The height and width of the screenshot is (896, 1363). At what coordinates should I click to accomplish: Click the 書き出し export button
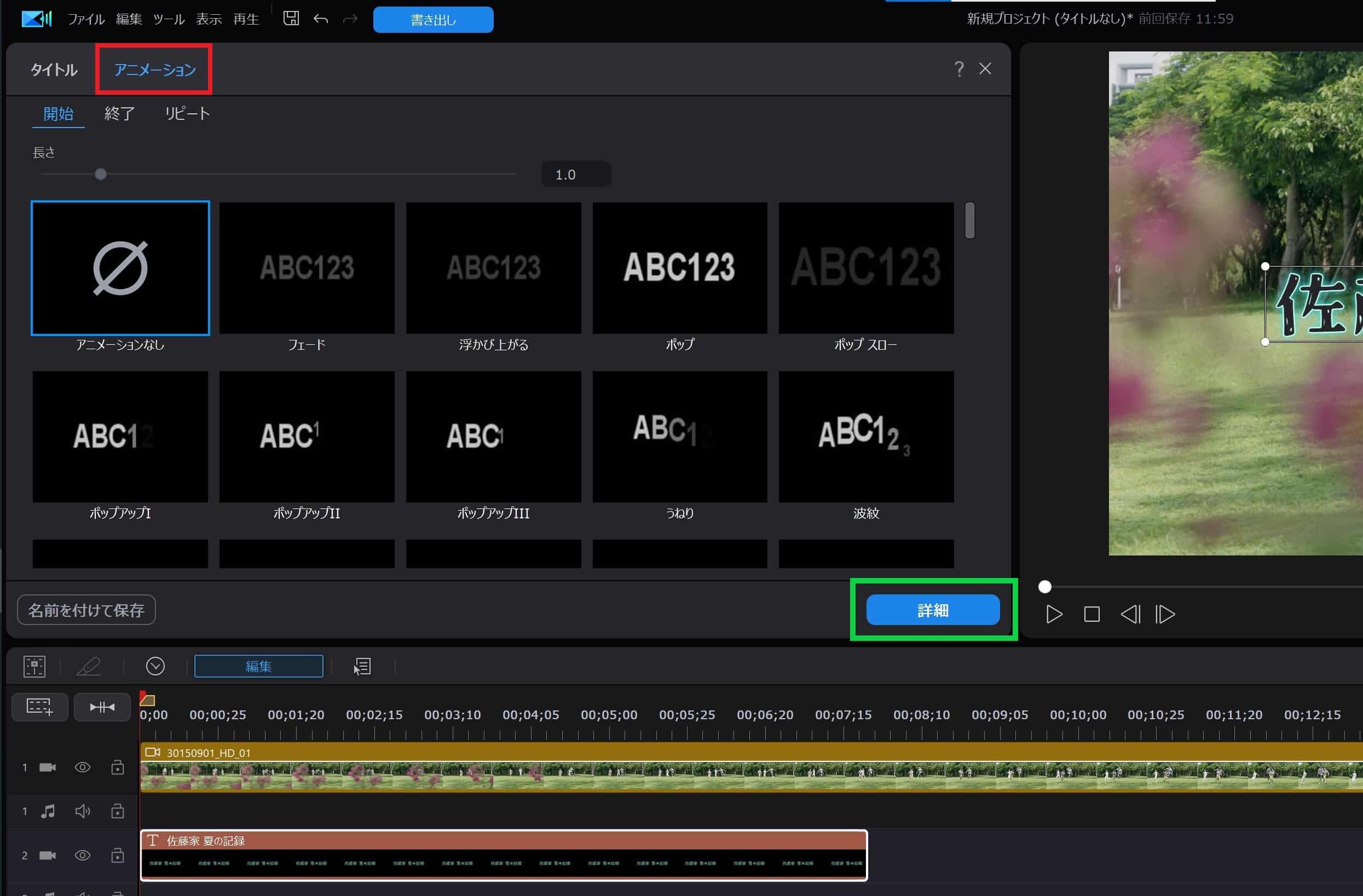tap(433, 20)
